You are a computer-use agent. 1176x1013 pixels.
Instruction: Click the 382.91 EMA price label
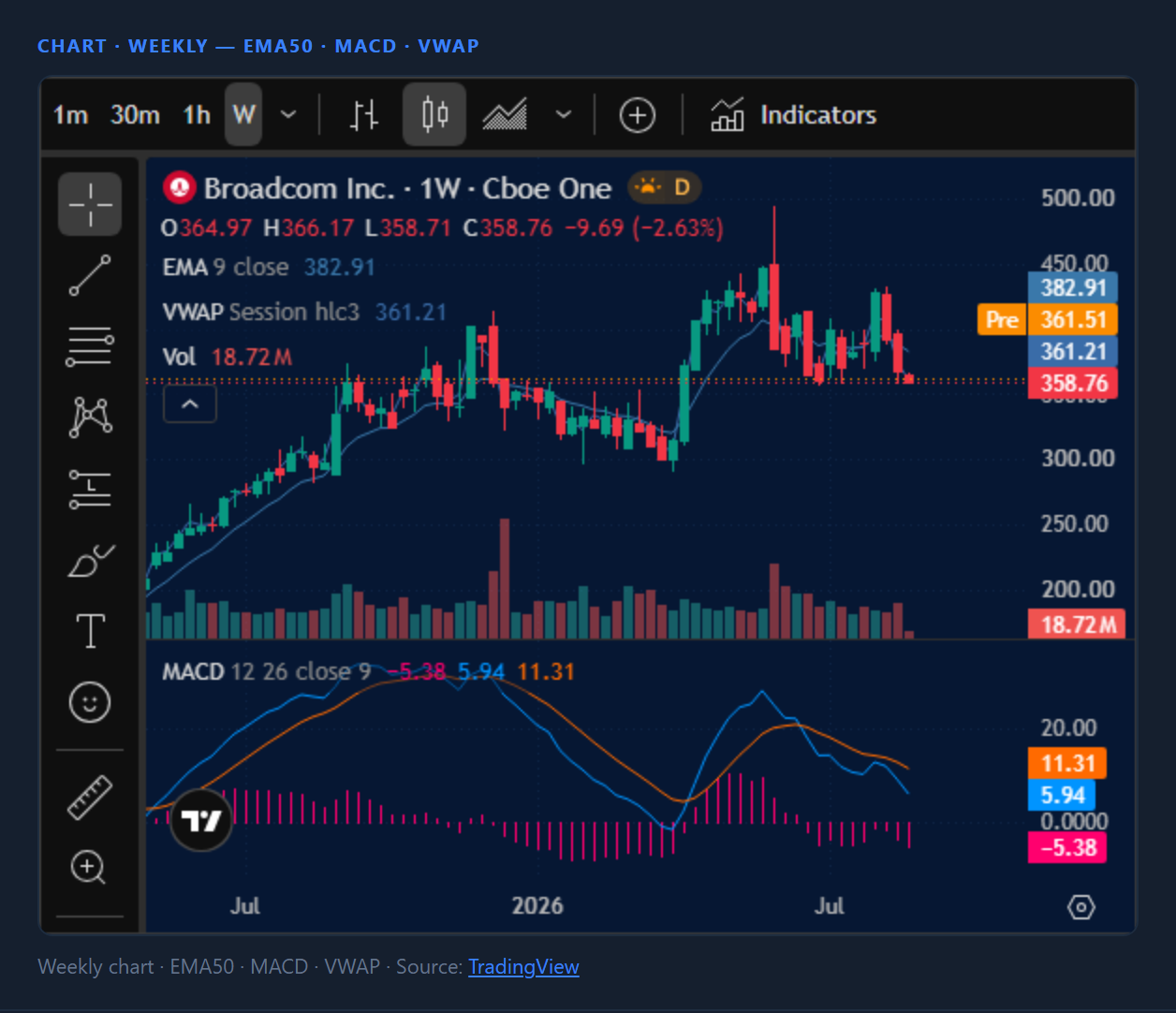click(x=1073, y=287)
